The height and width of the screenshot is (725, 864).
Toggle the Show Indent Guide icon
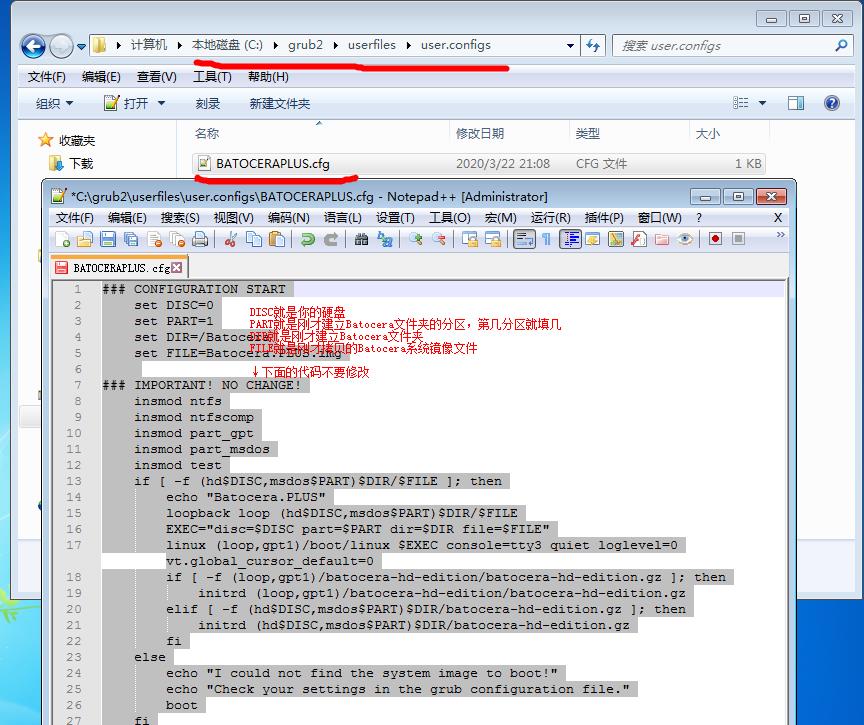click(x=570, y=239)
